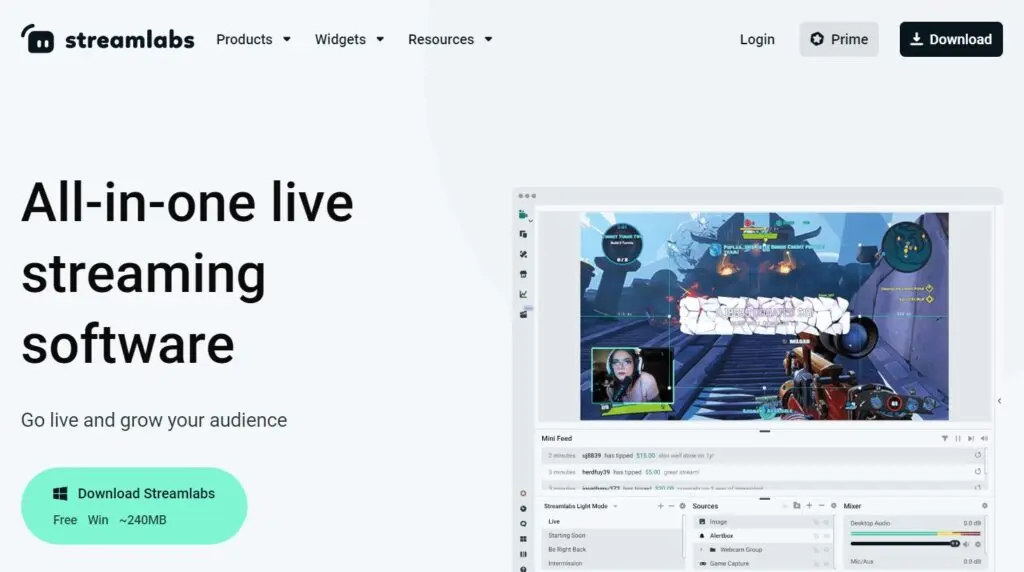Image resolution: width=1024 pixels, height=572 pixels.
Task: Open the App Store icon in the sidebar
Action: point(523,274)
